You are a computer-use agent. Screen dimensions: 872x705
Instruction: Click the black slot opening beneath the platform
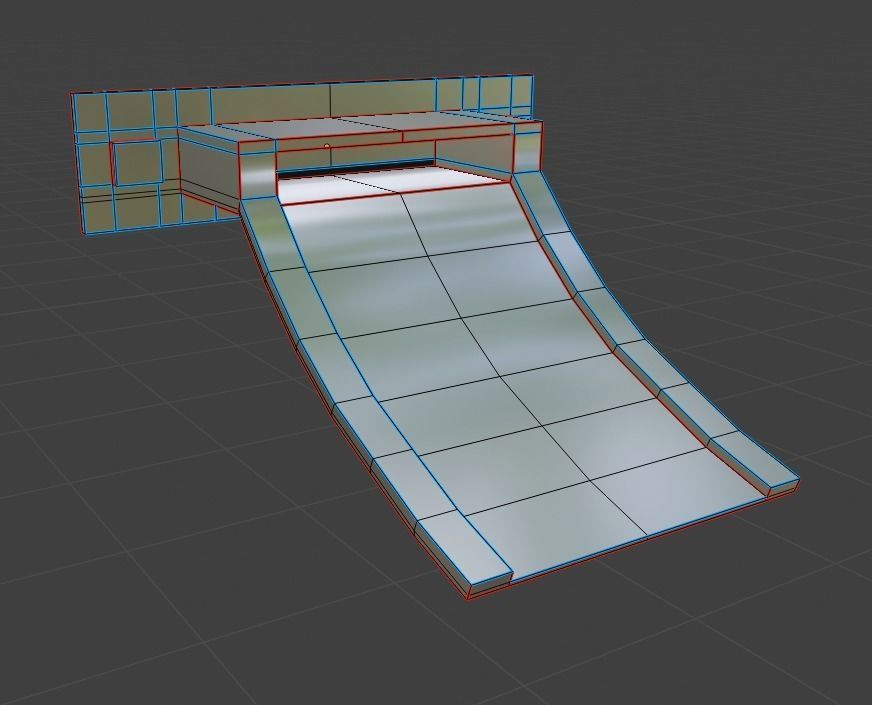point(356,169)
